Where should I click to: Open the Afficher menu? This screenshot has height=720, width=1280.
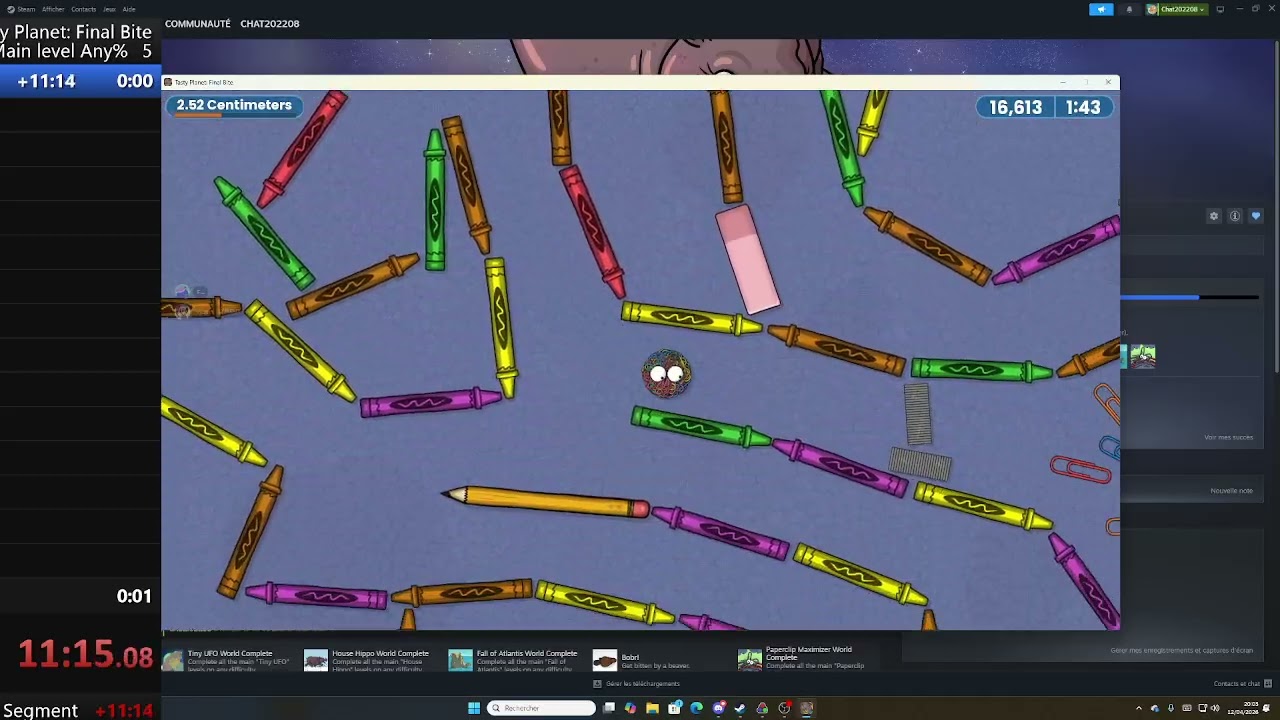tap(53, 9)
